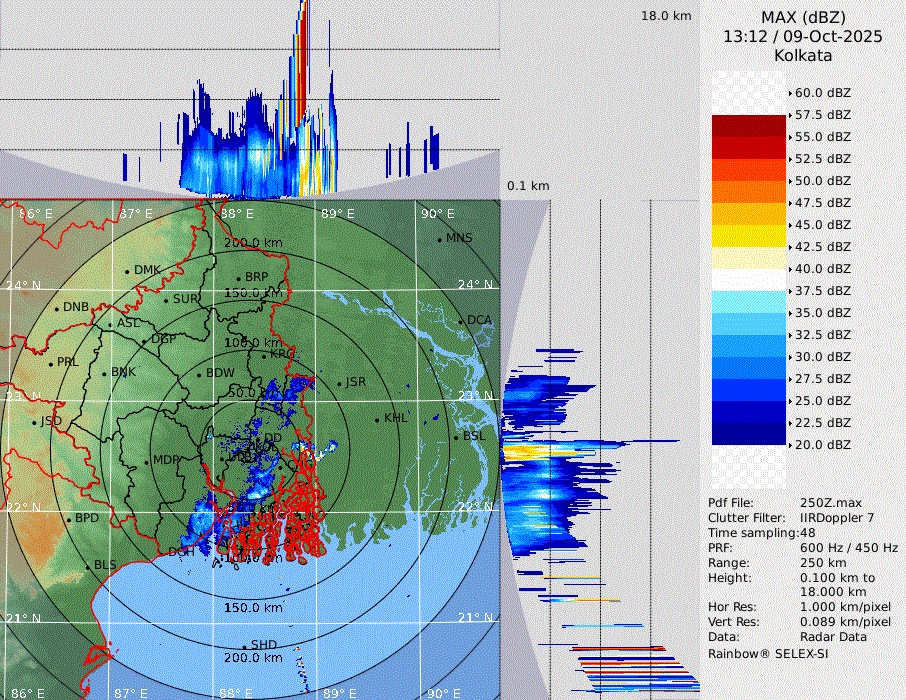The image size is (906, 700).
Task: Click the KHL station marker
Action: pos(377,419)
